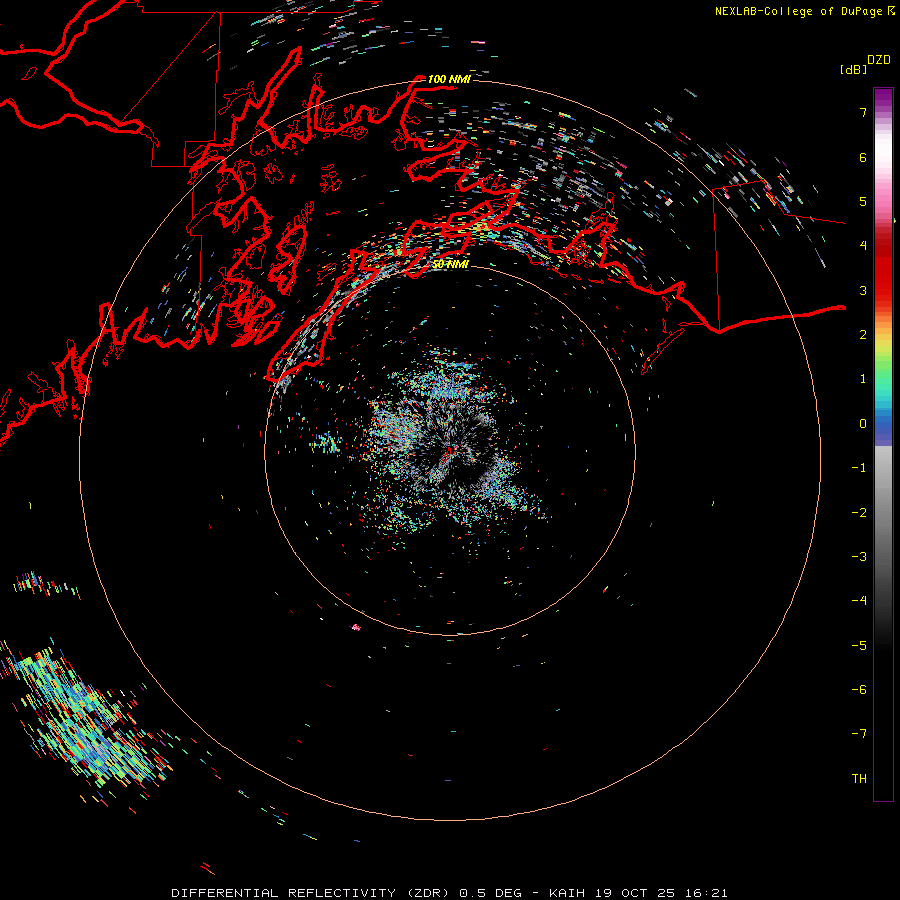Screen dimensions: 900x900
Task: Click the 7 dB value on color scale
Action: click(863, 112)
